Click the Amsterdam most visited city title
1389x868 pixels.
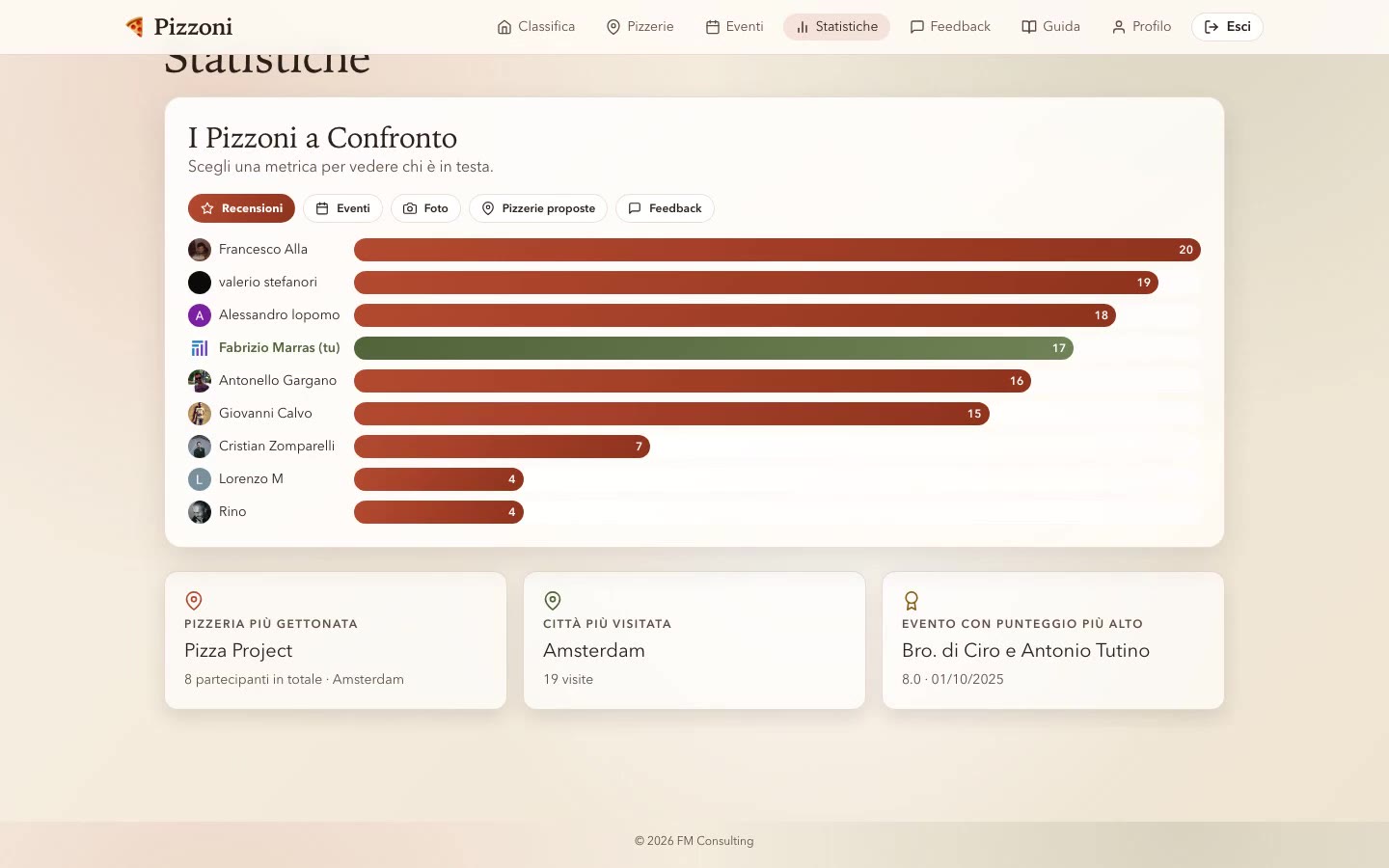point(594,651)
